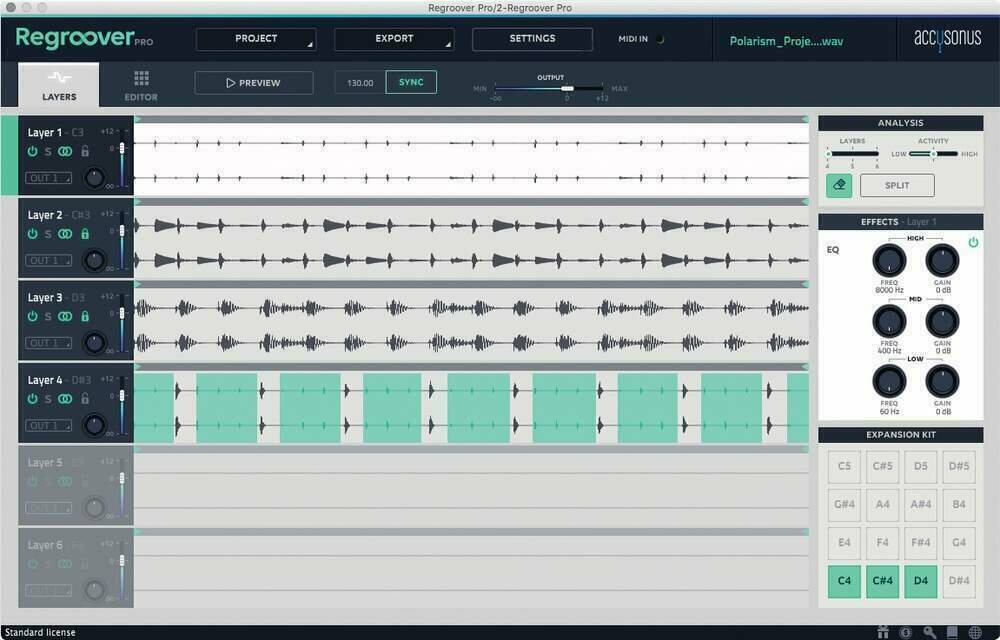1000x640 pixels.
Task: Select the LAYERS tab
Action: (x=58, y=85)
